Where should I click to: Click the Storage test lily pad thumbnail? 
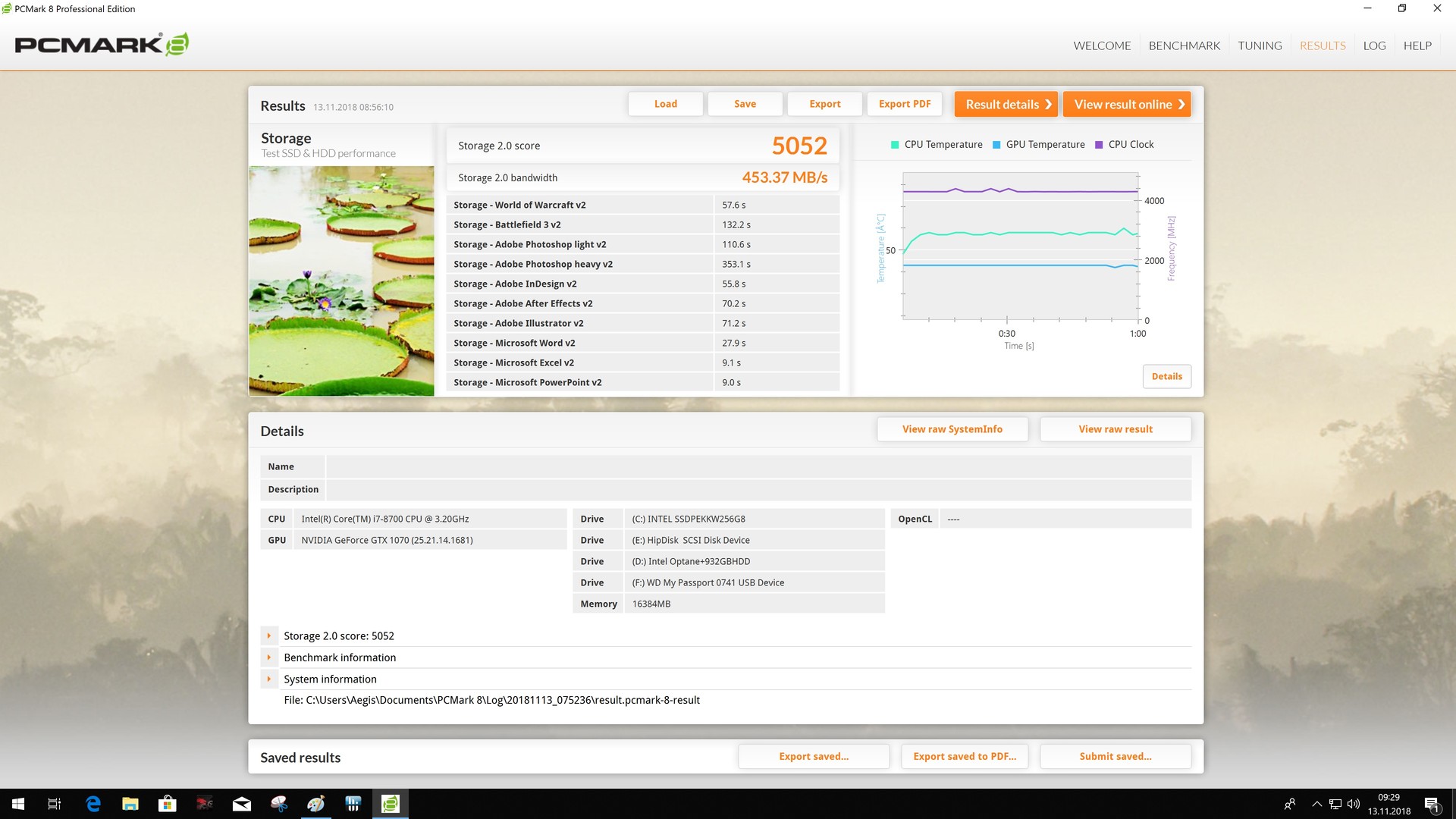[x=341, y=281]
